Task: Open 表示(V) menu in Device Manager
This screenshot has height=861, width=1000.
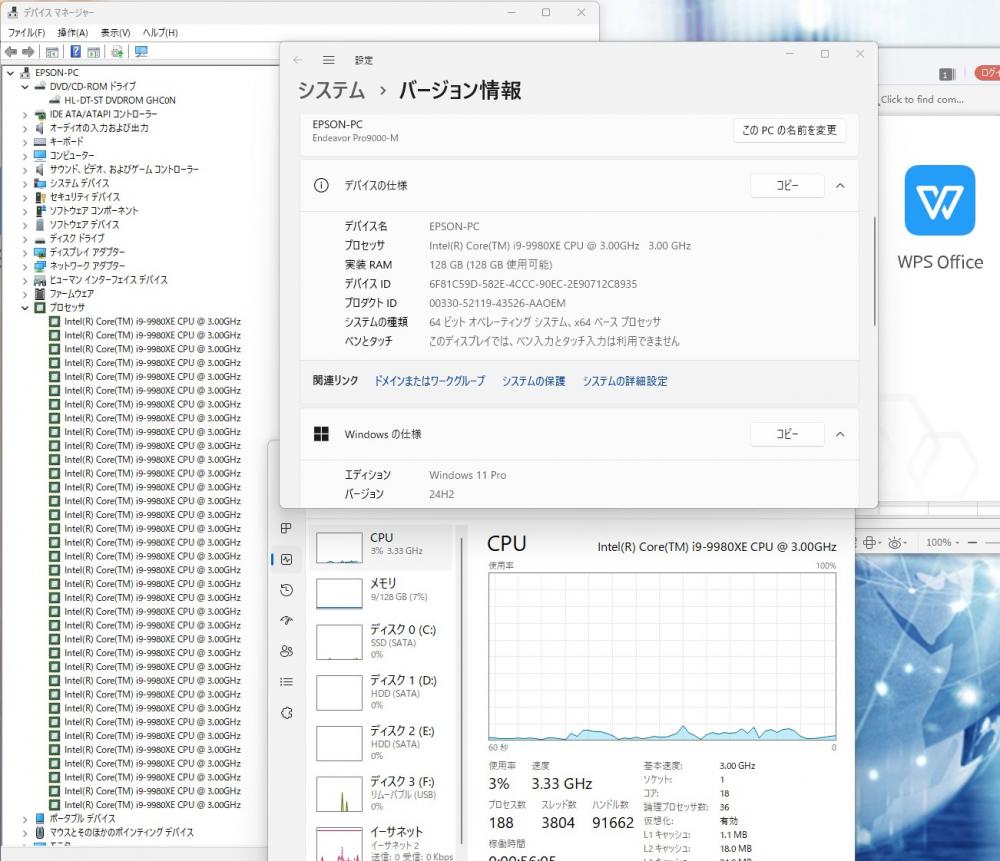Action: 115,33
